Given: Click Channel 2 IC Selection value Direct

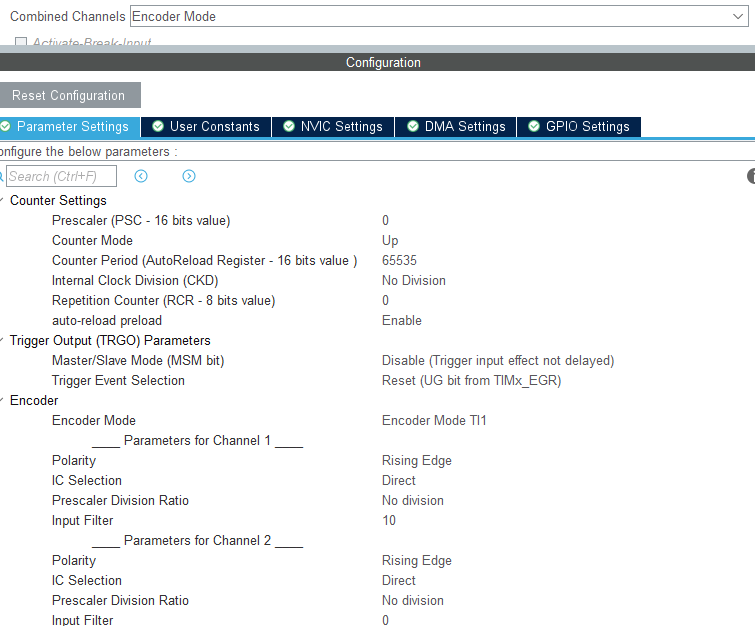Looking at the screenshot, I should click(399, 581).
